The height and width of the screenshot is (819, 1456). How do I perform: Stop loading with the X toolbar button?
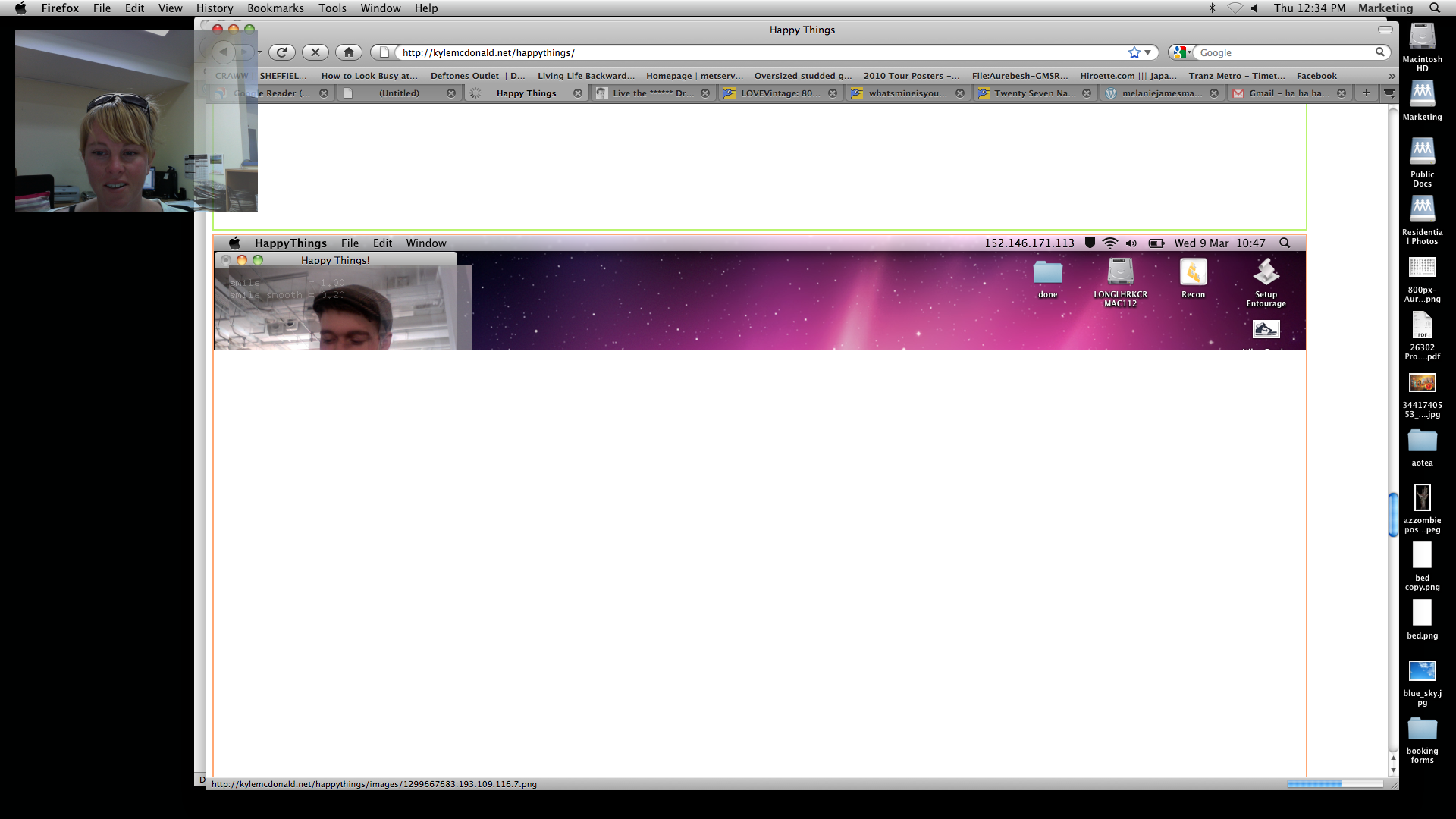click(x=315, y=52)
